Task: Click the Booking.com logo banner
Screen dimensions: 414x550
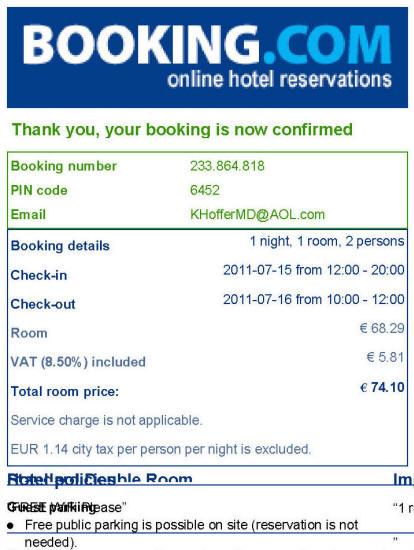Action: (207, 58)
